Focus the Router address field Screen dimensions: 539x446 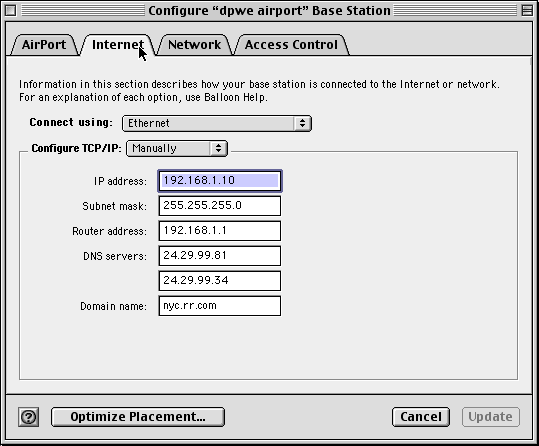(x=220, y=231)
